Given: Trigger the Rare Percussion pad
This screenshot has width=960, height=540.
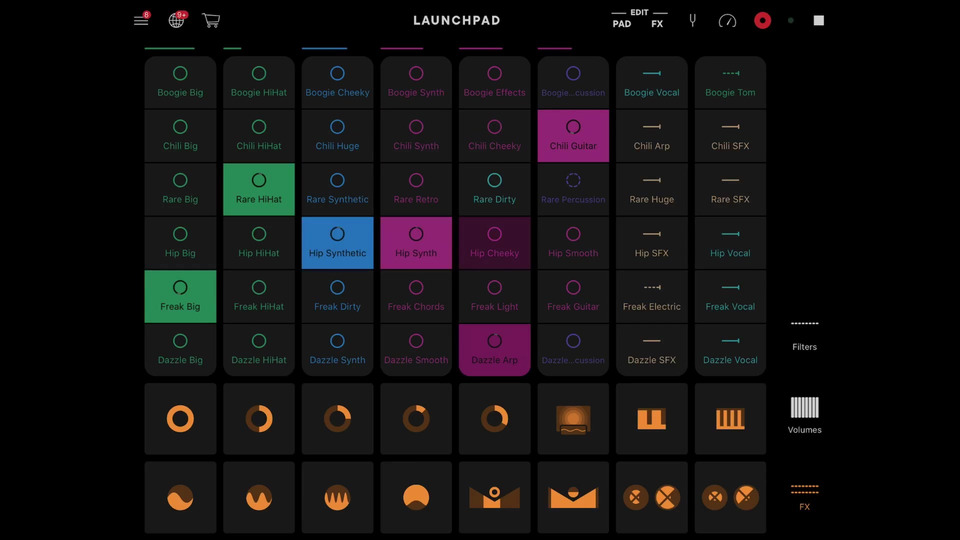Looking at the screenshot, I should [573, 189].
